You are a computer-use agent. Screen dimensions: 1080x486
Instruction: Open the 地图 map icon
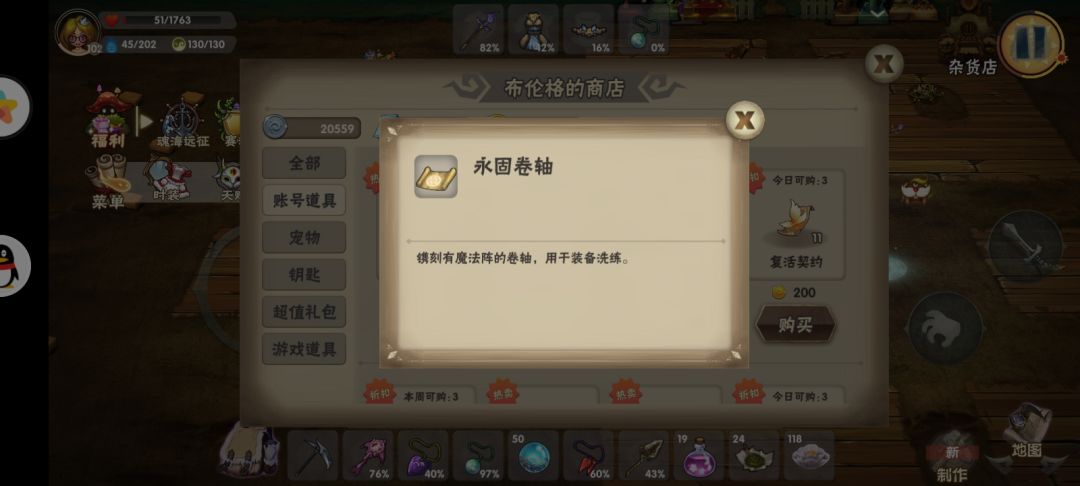1026,430
